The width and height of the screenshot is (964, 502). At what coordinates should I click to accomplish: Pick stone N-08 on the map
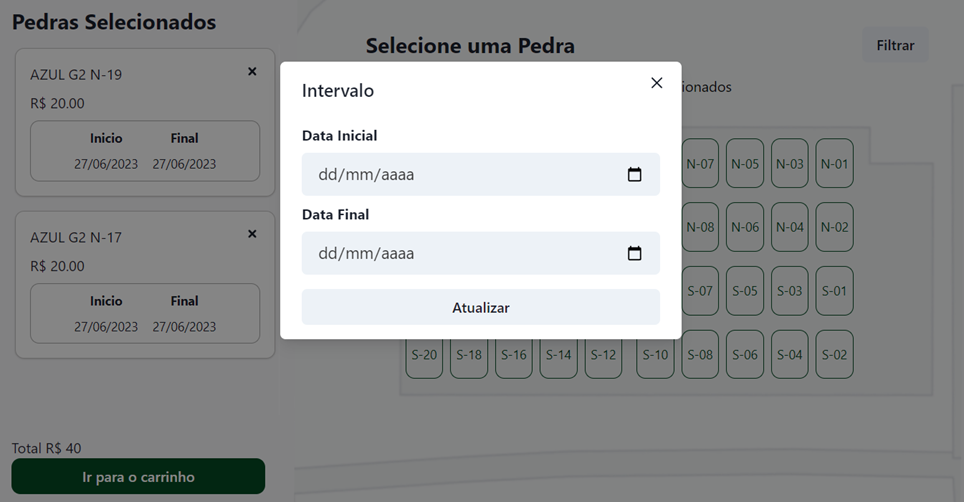click(x=700, y=227)
